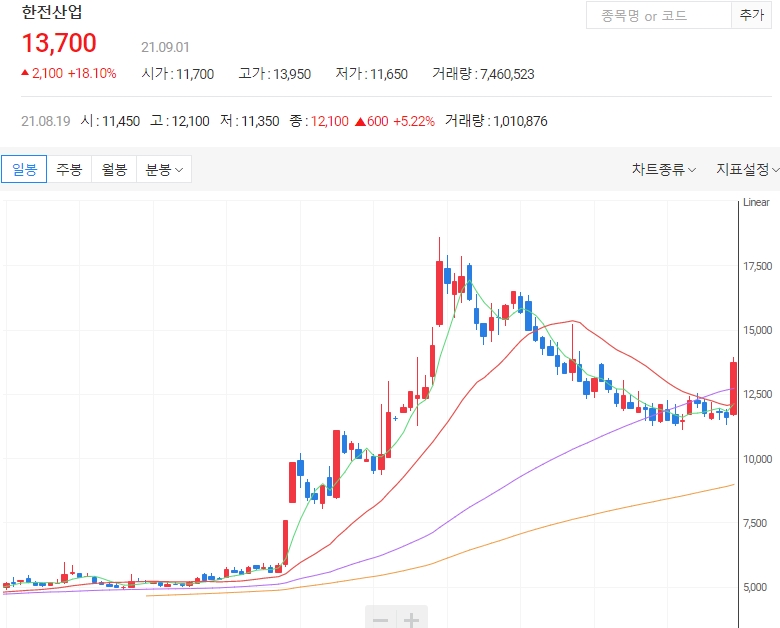Zoom out the chart with minus icon
The height and width of the screenshot is (628, 780).
tap(381, 619)
